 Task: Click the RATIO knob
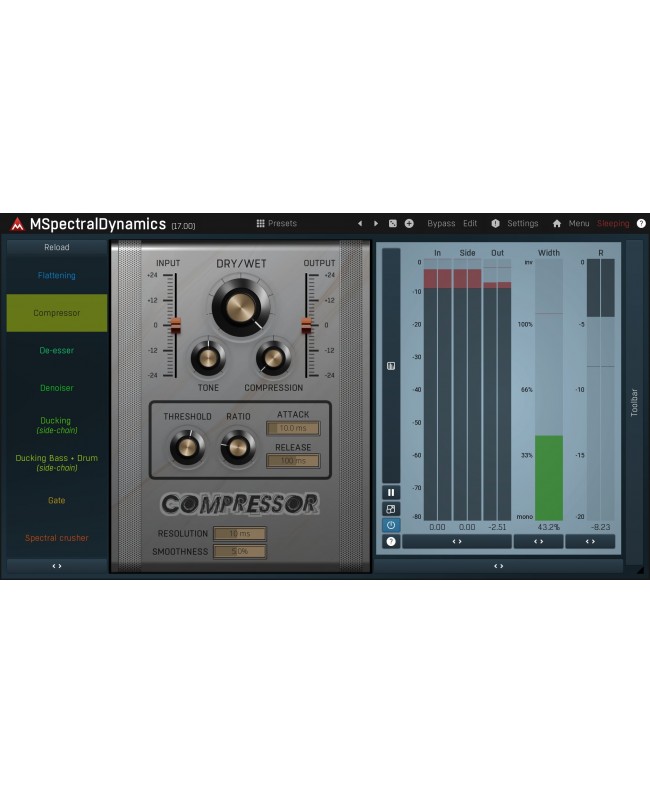click(x=238, y=447)
